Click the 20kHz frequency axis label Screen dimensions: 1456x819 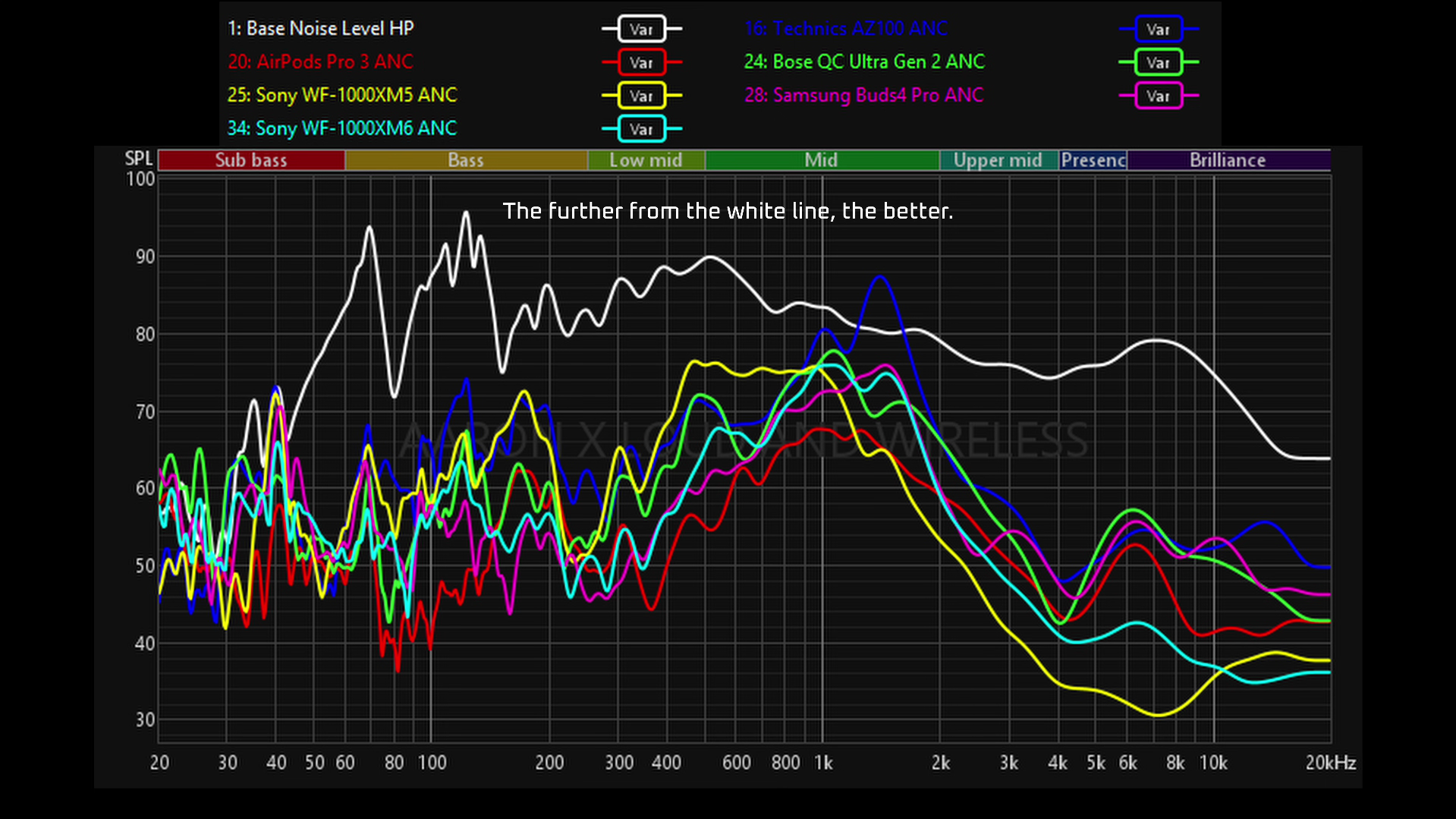(x=1331, y=763)
